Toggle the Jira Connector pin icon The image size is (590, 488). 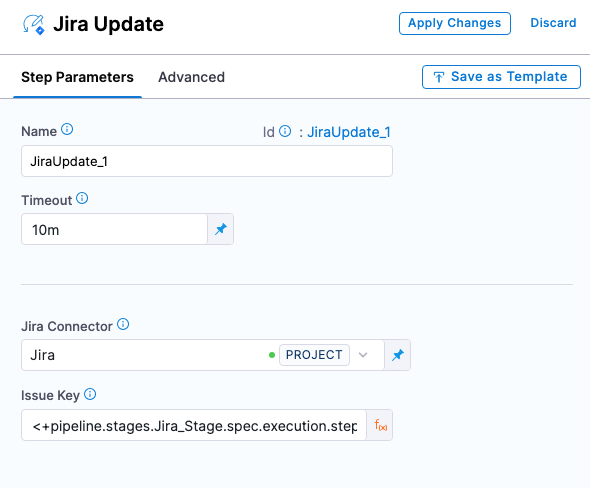397,355
